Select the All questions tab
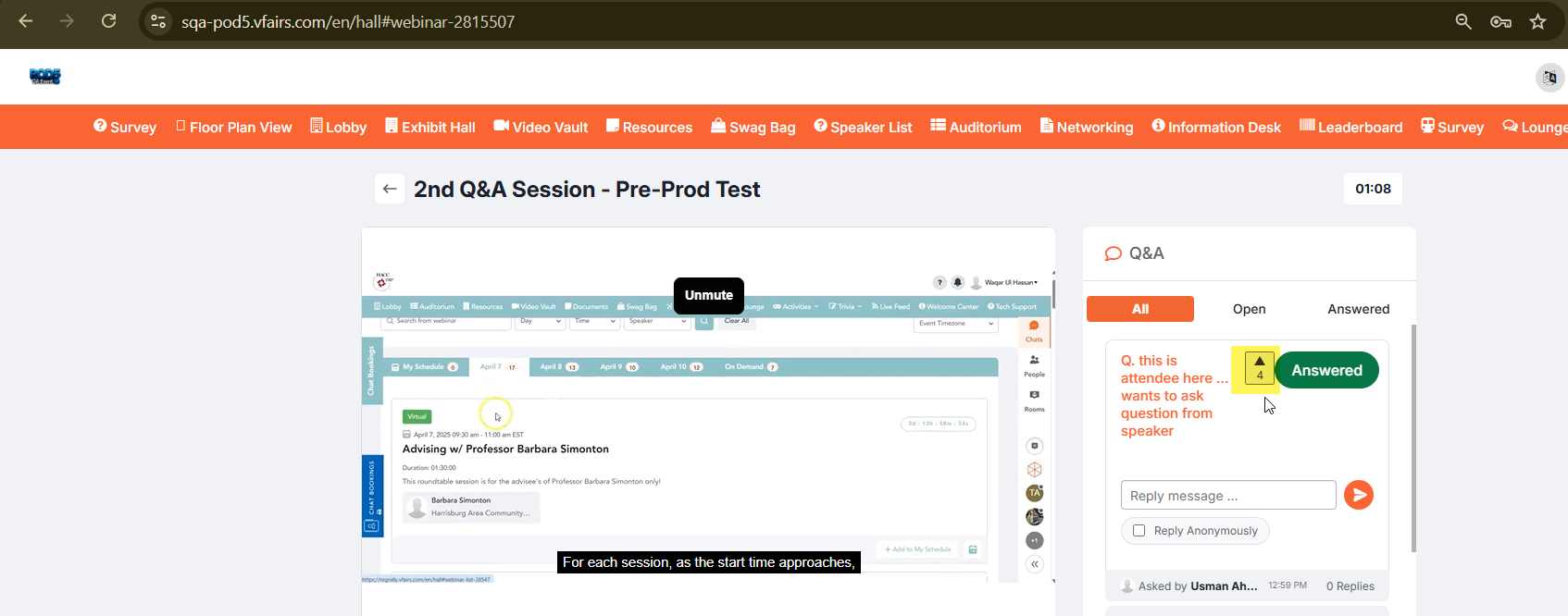The width and height of the screenshot is (1568, 616). click(x=1140, y=309)
